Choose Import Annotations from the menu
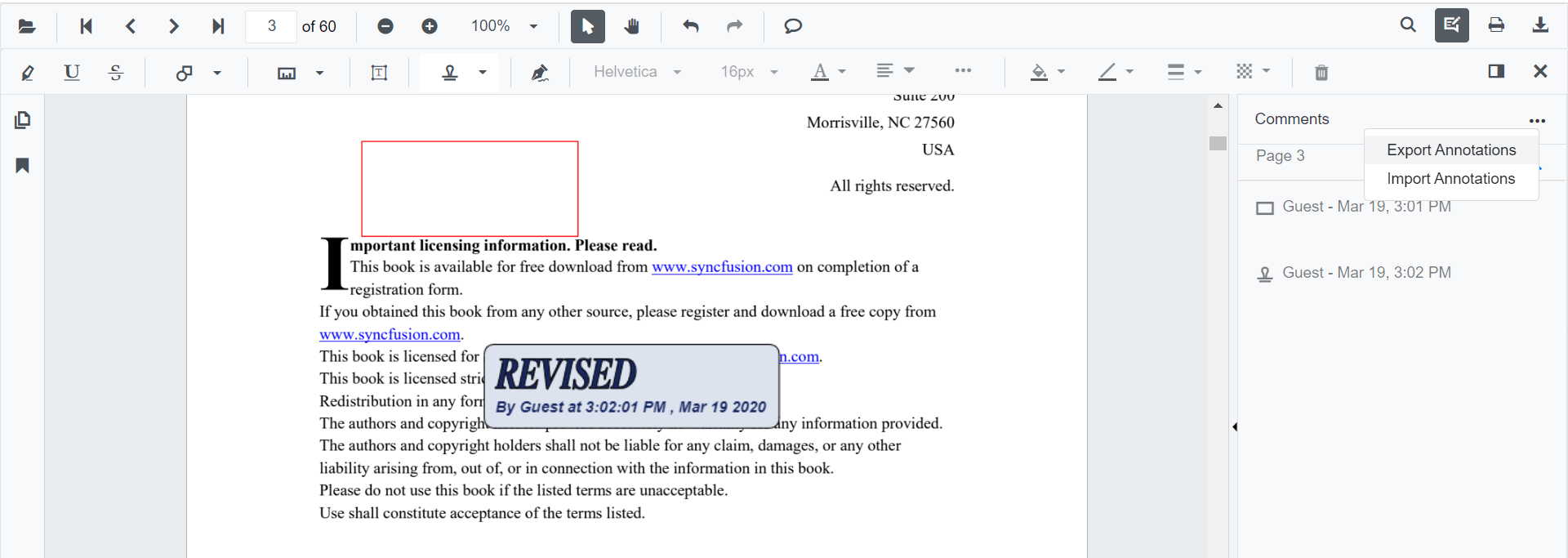The height and width of the screenshot is (558, 1568). coord(1450,179)
